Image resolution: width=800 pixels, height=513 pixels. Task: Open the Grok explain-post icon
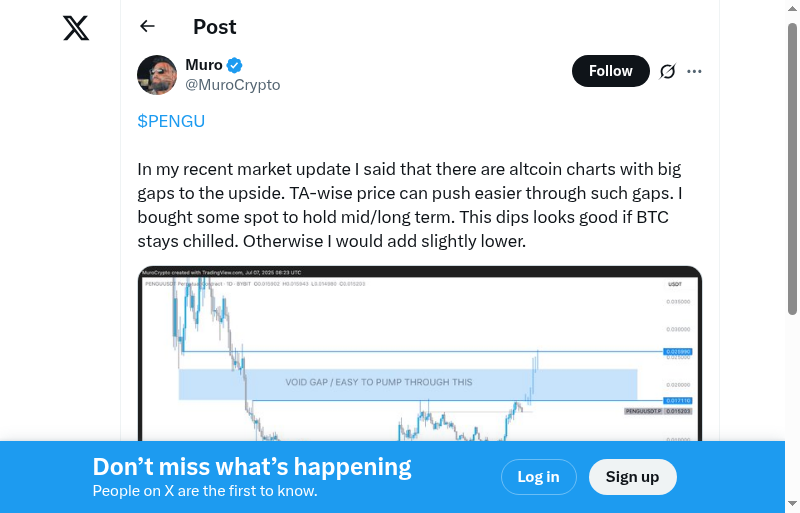pos(667,71)
